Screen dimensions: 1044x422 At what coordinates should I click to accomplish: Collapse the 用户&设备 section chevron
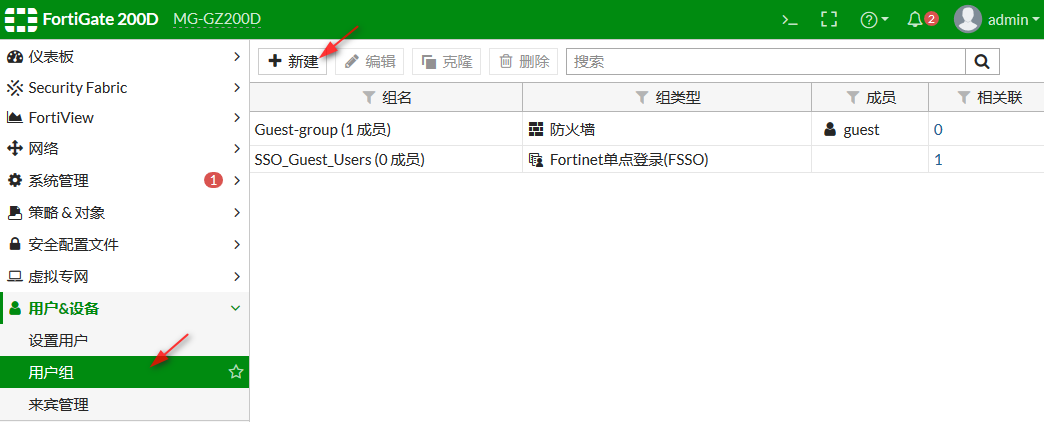[x=234, y=308]
